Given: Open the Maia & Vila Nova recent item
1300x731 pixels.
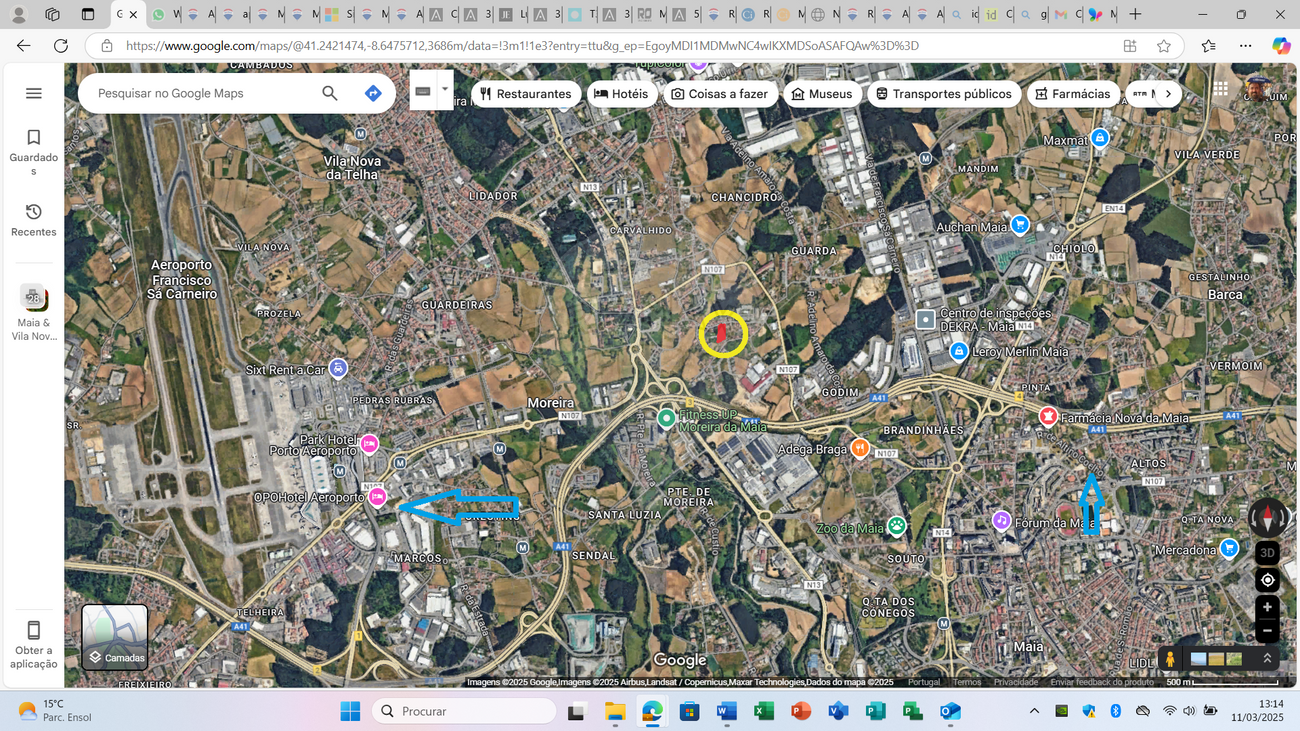Looking at the screenshot, I should [x=34, y=312].
